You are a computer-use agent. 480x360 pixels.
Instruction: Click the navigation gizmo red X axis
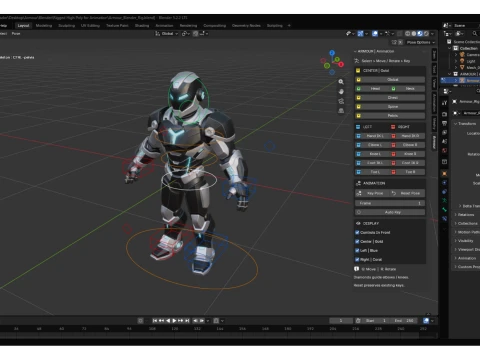341,64
